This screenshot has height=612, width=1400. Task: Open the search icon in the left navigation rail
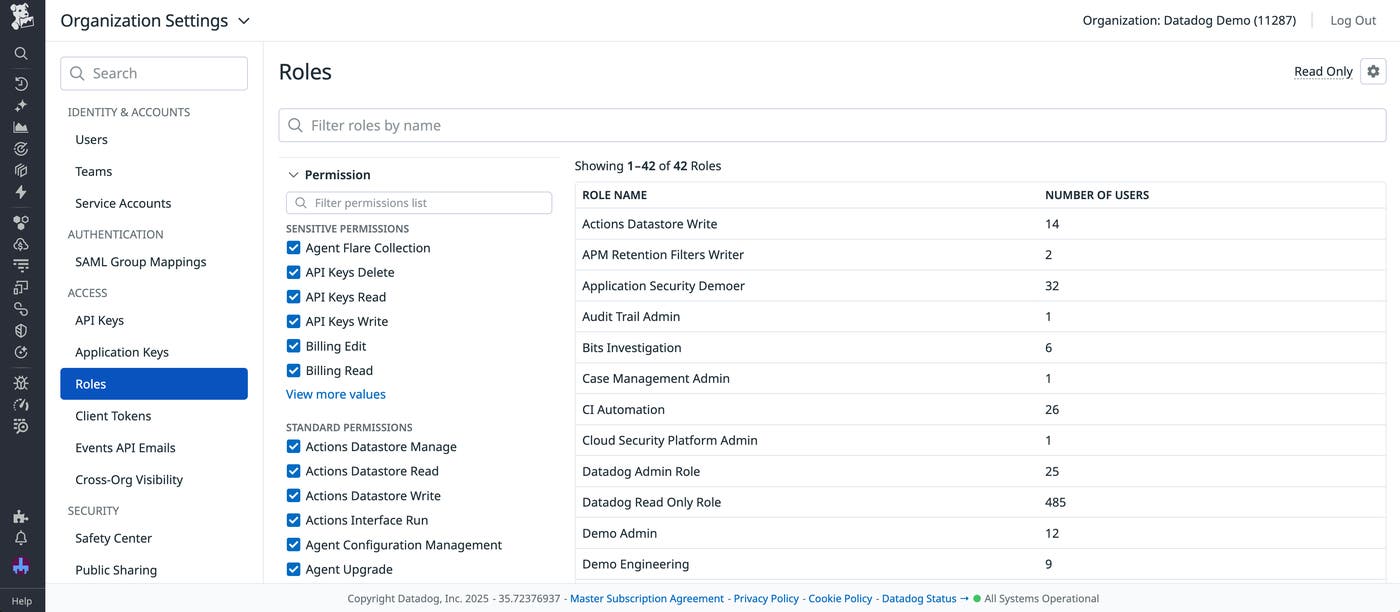point(21,51)
